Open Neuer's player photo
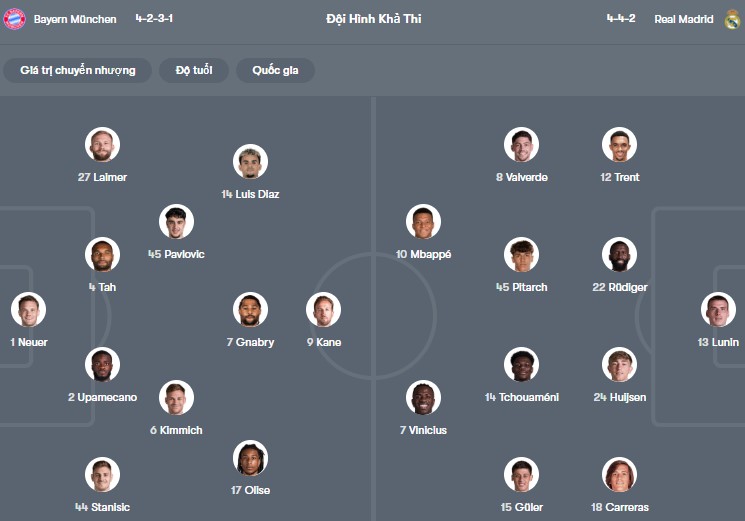 pos(29,310)
